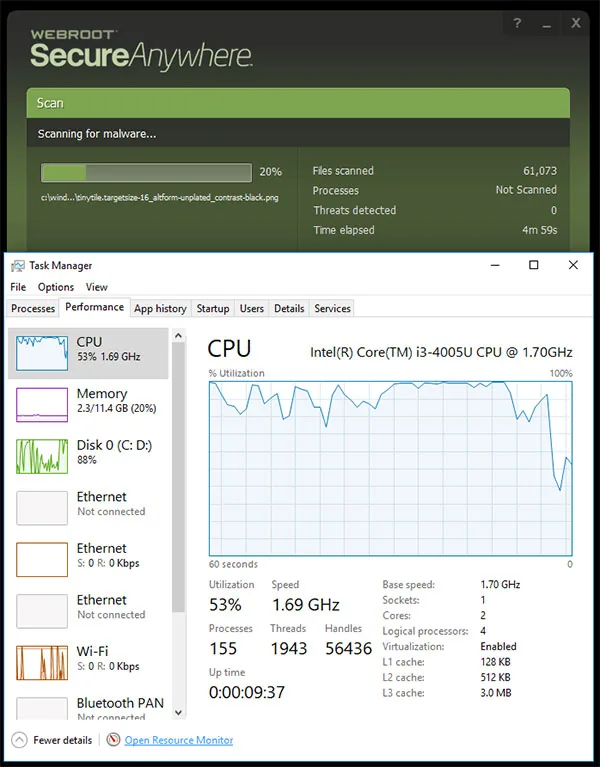Click the Up time 0:00:09:37 value
The width and height of the screenshot is (600, 767).
tap(246, 693)
